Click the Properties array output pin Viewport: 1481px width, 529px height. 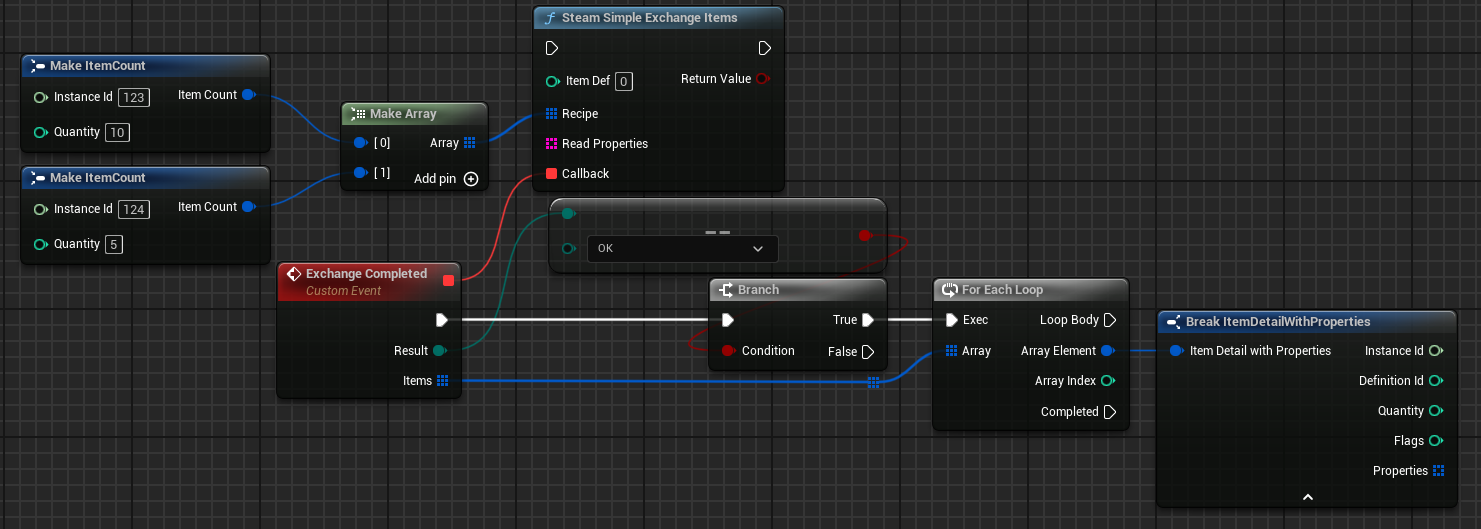1438,471
